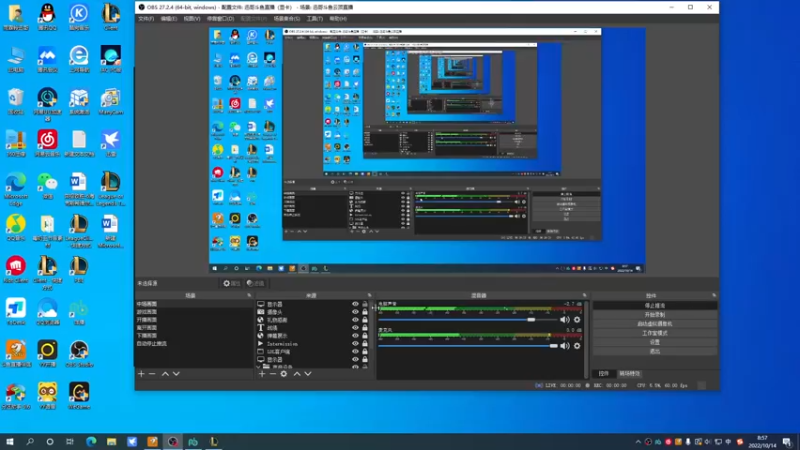
Task: Remove the selected scene with minus icon
Action: [152, 374]
